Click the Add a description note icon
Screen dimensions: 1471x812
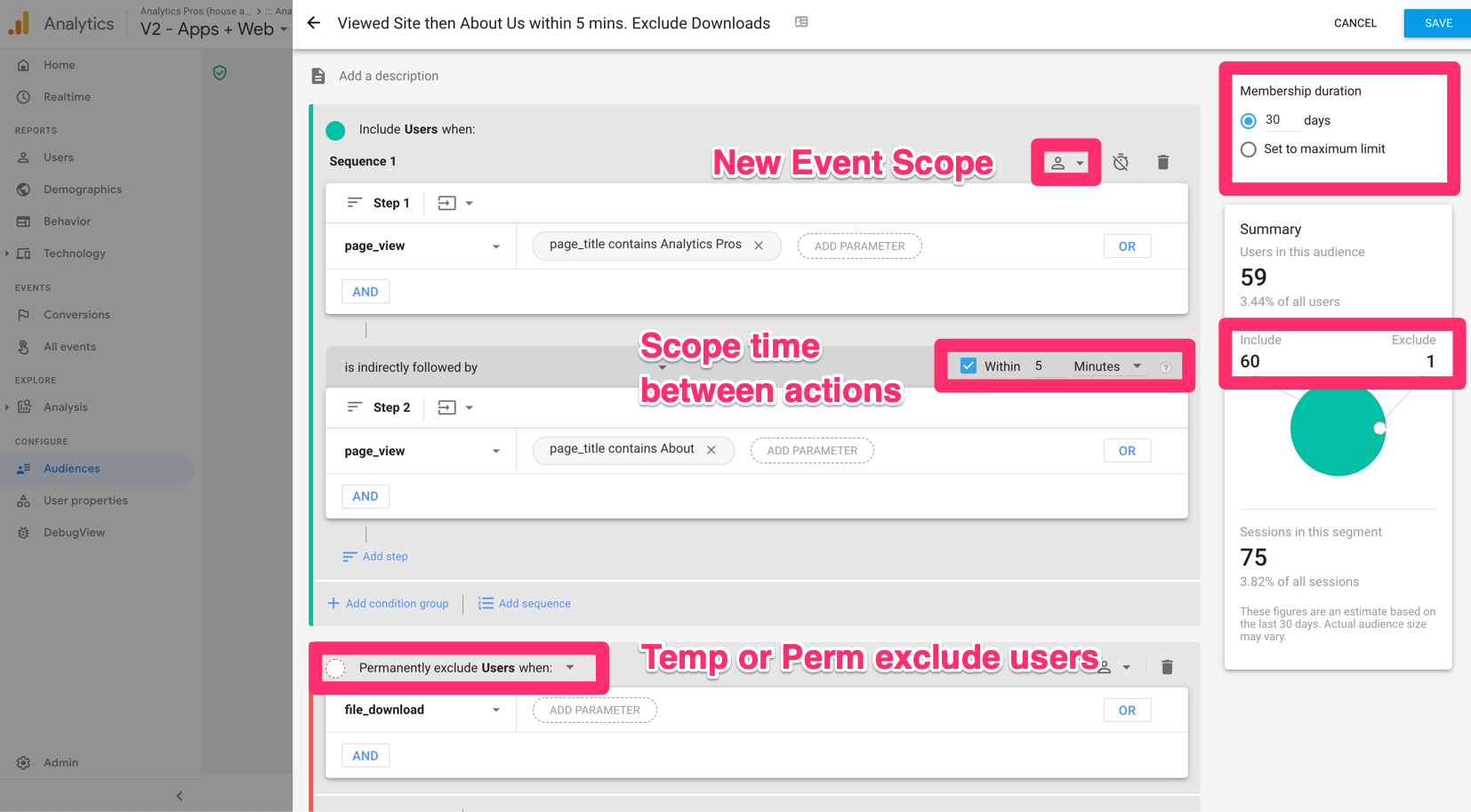[318, 76]
